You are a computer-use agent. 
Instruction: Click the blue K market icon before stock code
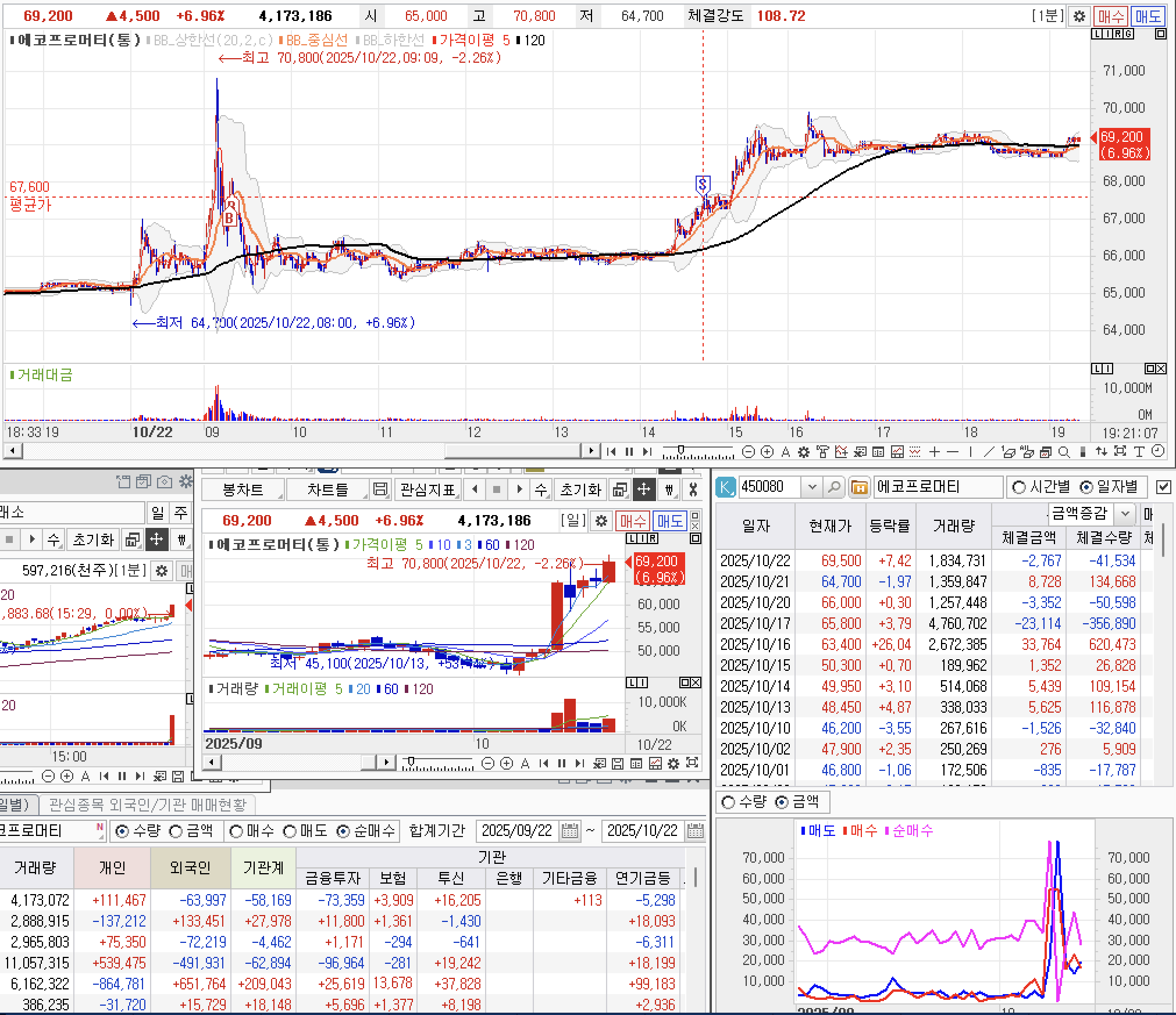[x=725, y=487]
